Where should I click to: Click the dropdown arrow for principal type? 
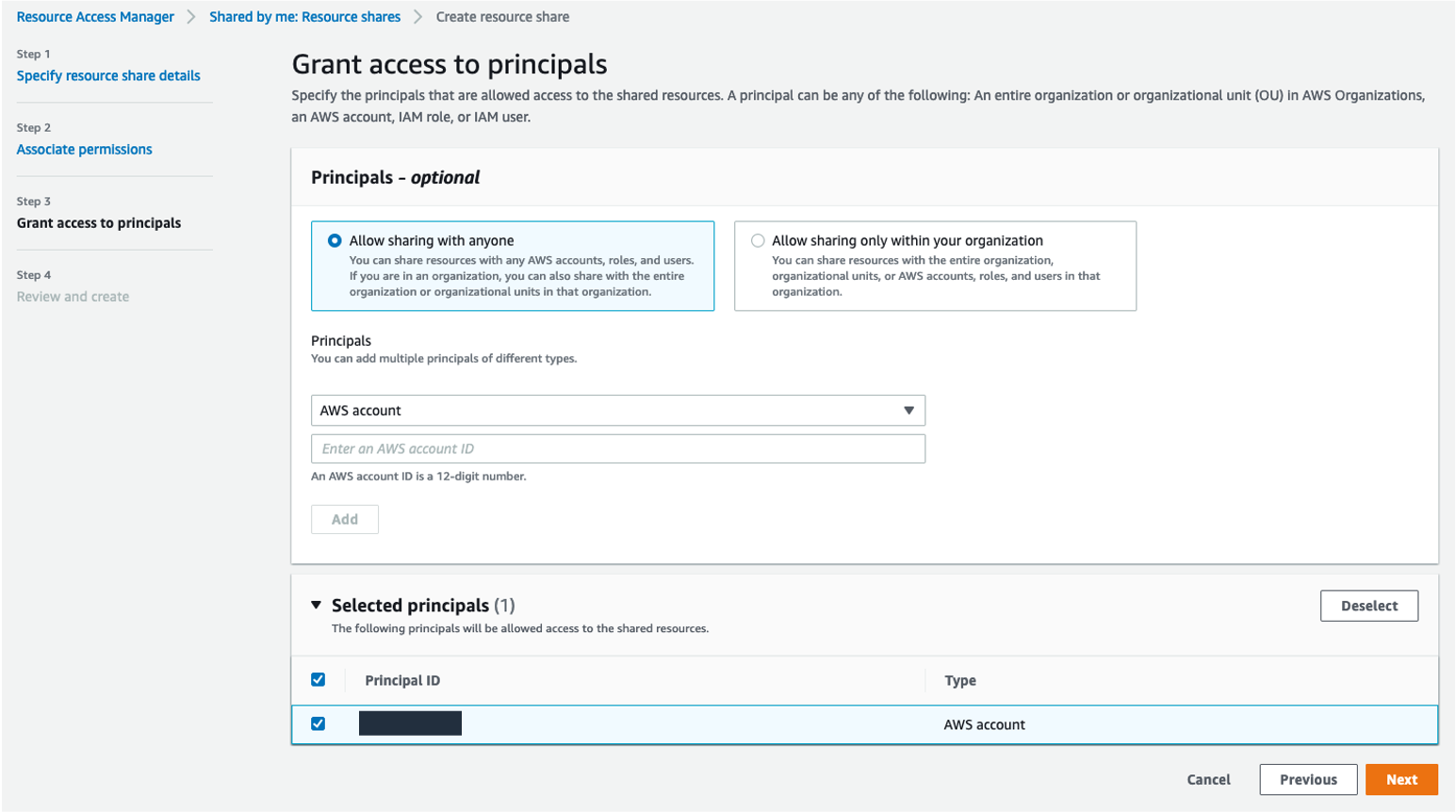(908, 411)
